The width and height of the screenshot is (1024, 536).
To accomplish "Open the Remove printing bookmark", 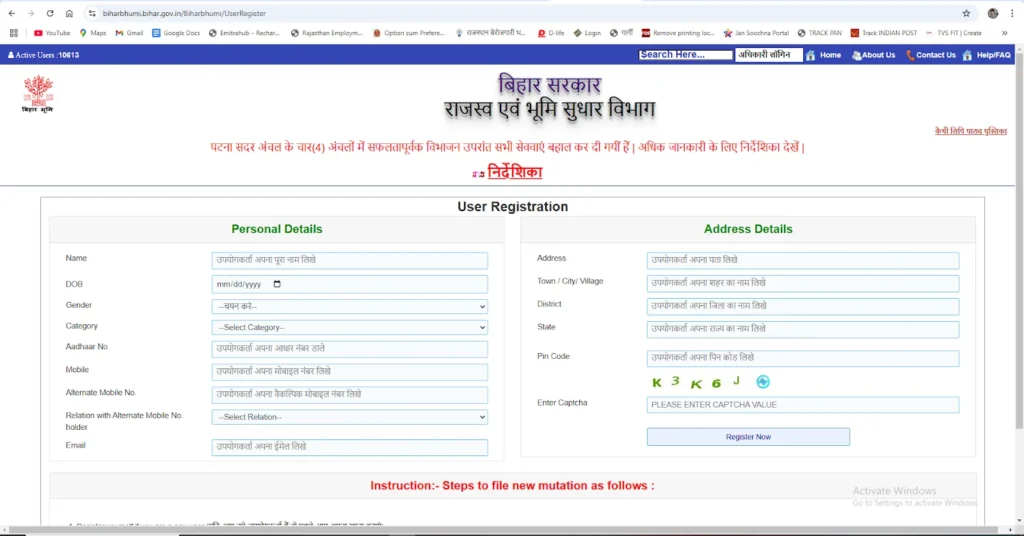I will (678, 33).
